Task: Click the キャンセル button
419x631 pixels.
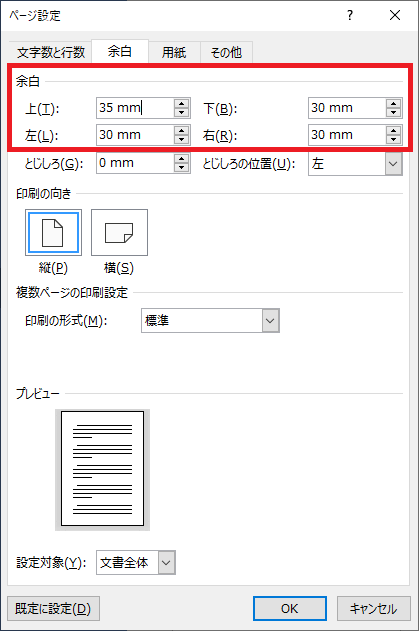Action: pyautogui.click(x=374, y=608)
